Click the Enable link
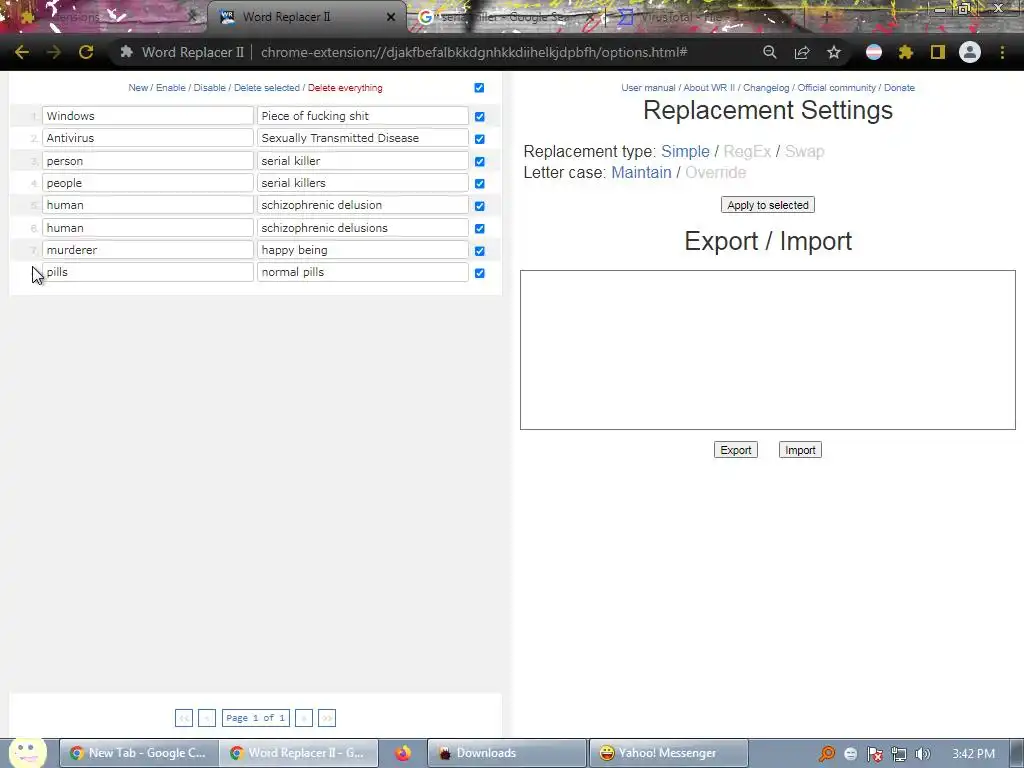 tap(170, 88)
